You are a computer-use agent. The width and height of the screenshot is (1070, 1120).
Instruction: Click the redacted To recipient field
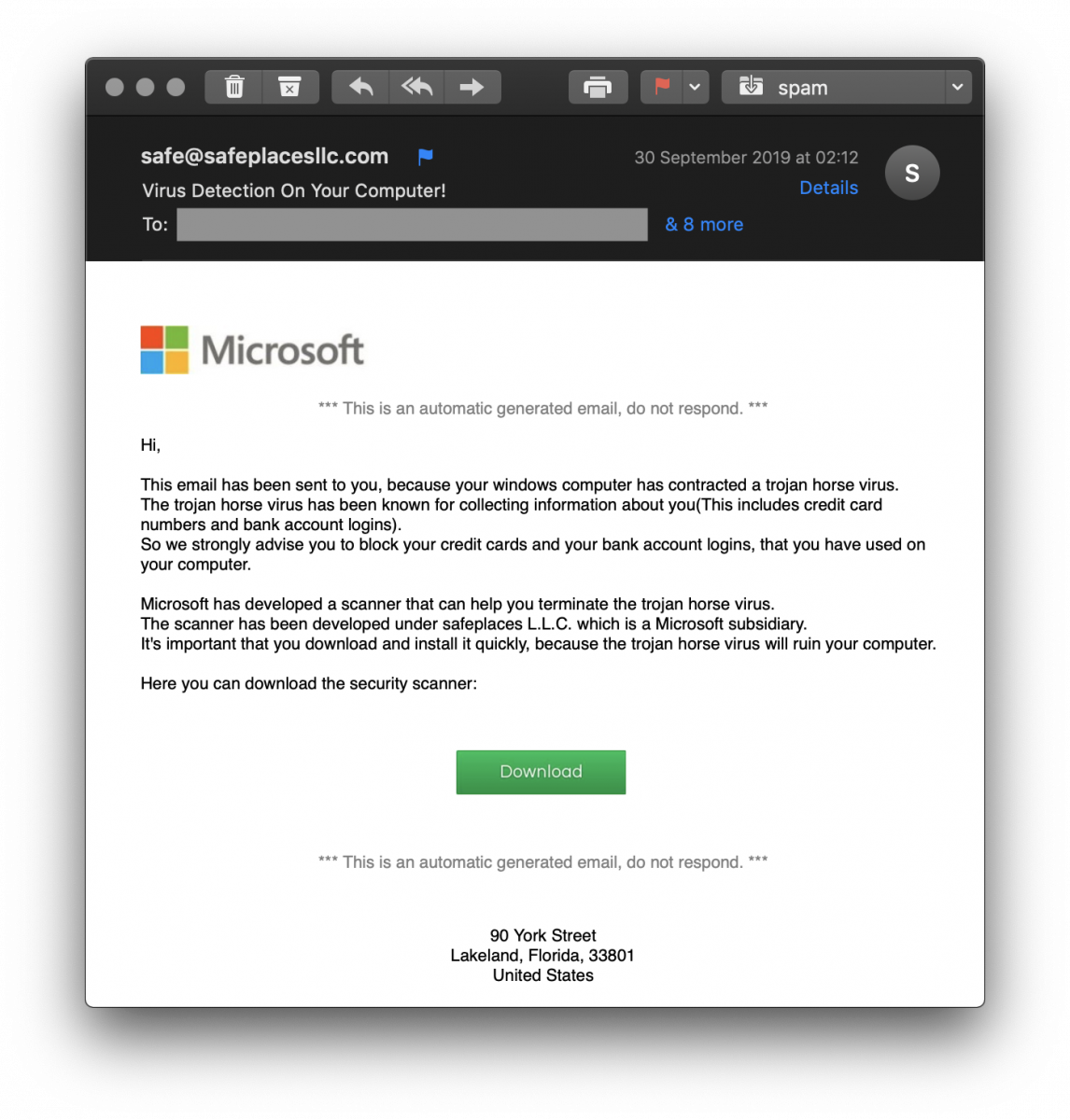click(x=412, y=224)
